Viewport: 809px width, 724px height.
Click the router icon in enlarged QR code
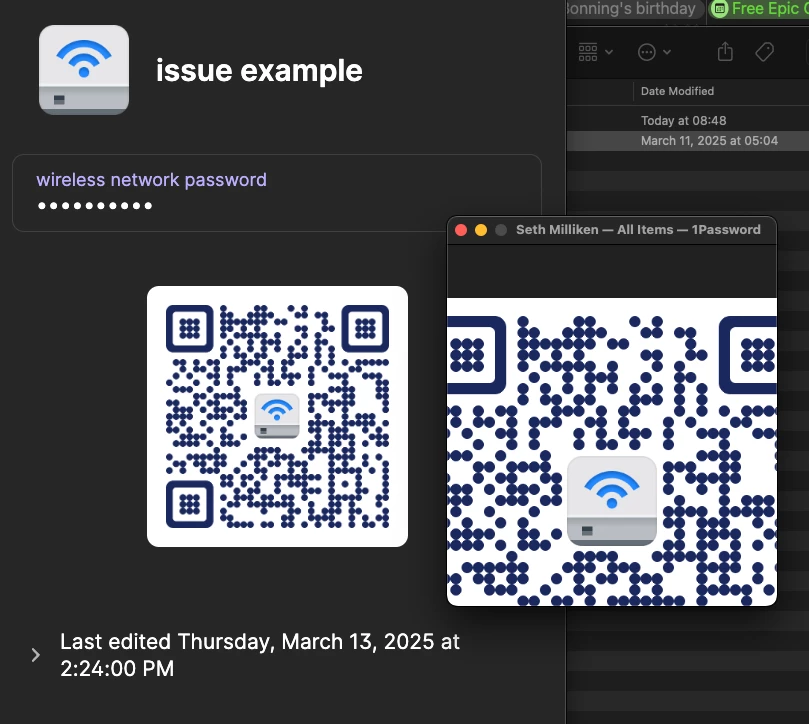point(611,501)
